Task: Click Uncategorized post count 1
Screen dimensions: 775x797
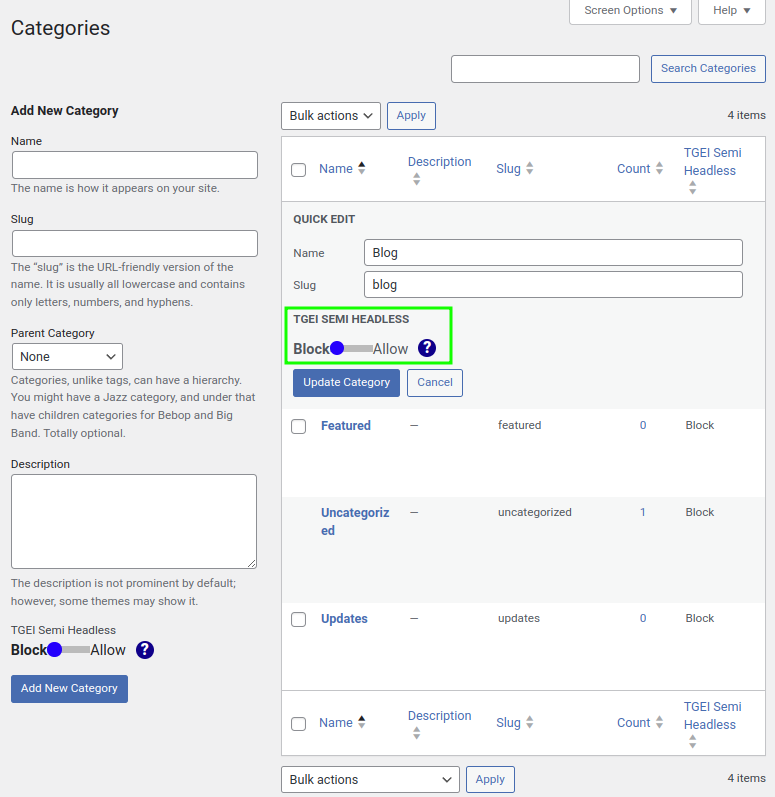Action: (x=643, y=512)
